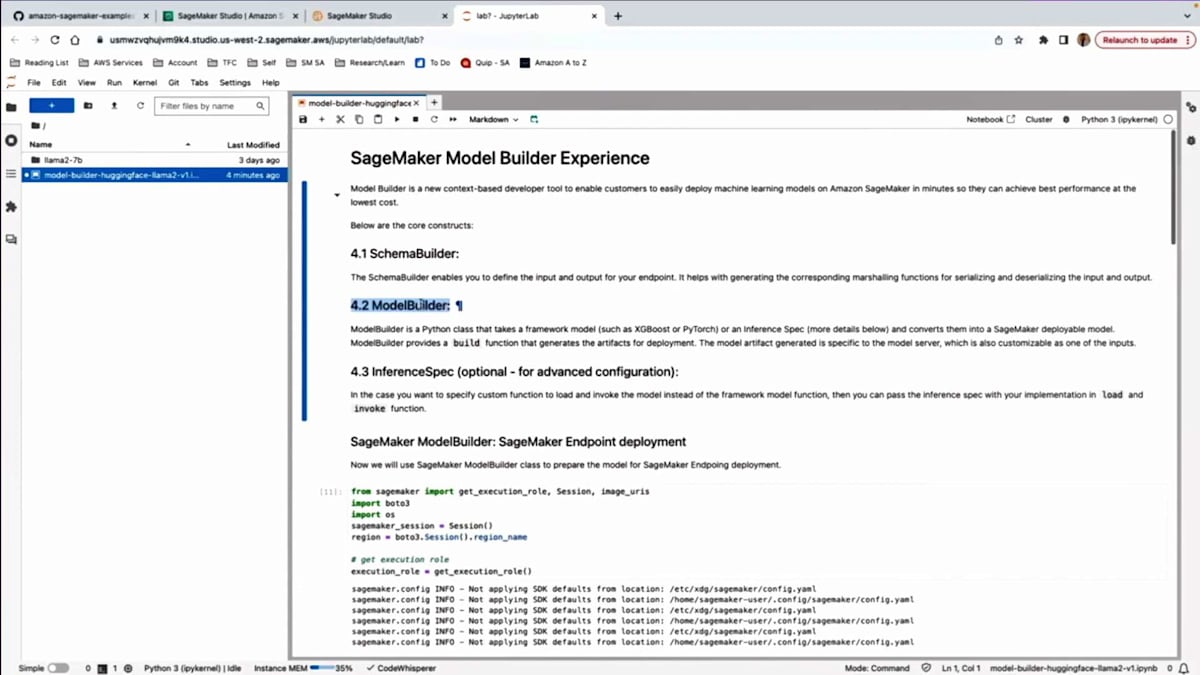Open the Kernel menu

(145, 83)
